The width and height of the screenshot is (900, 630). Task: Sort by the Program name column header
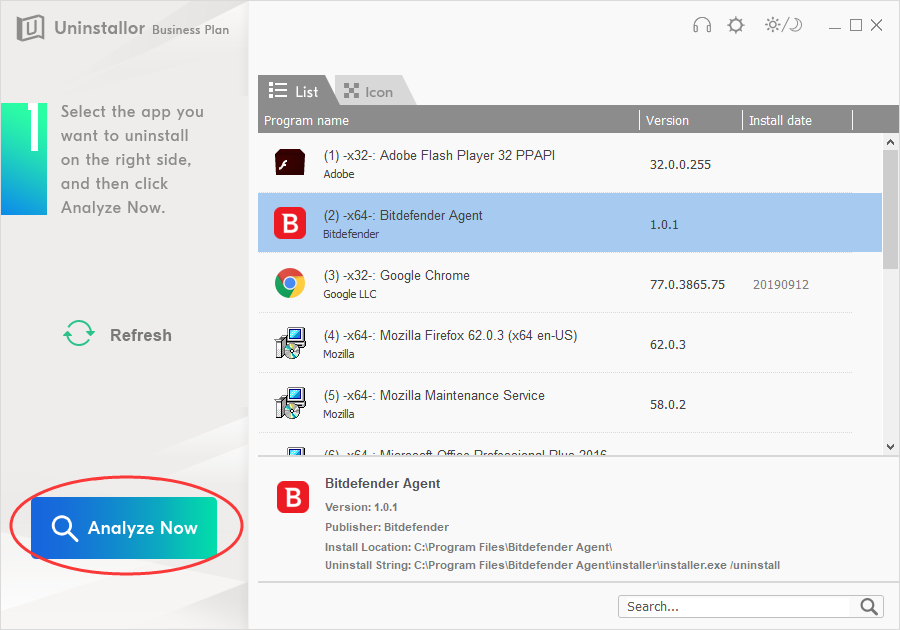pos(448,120)
